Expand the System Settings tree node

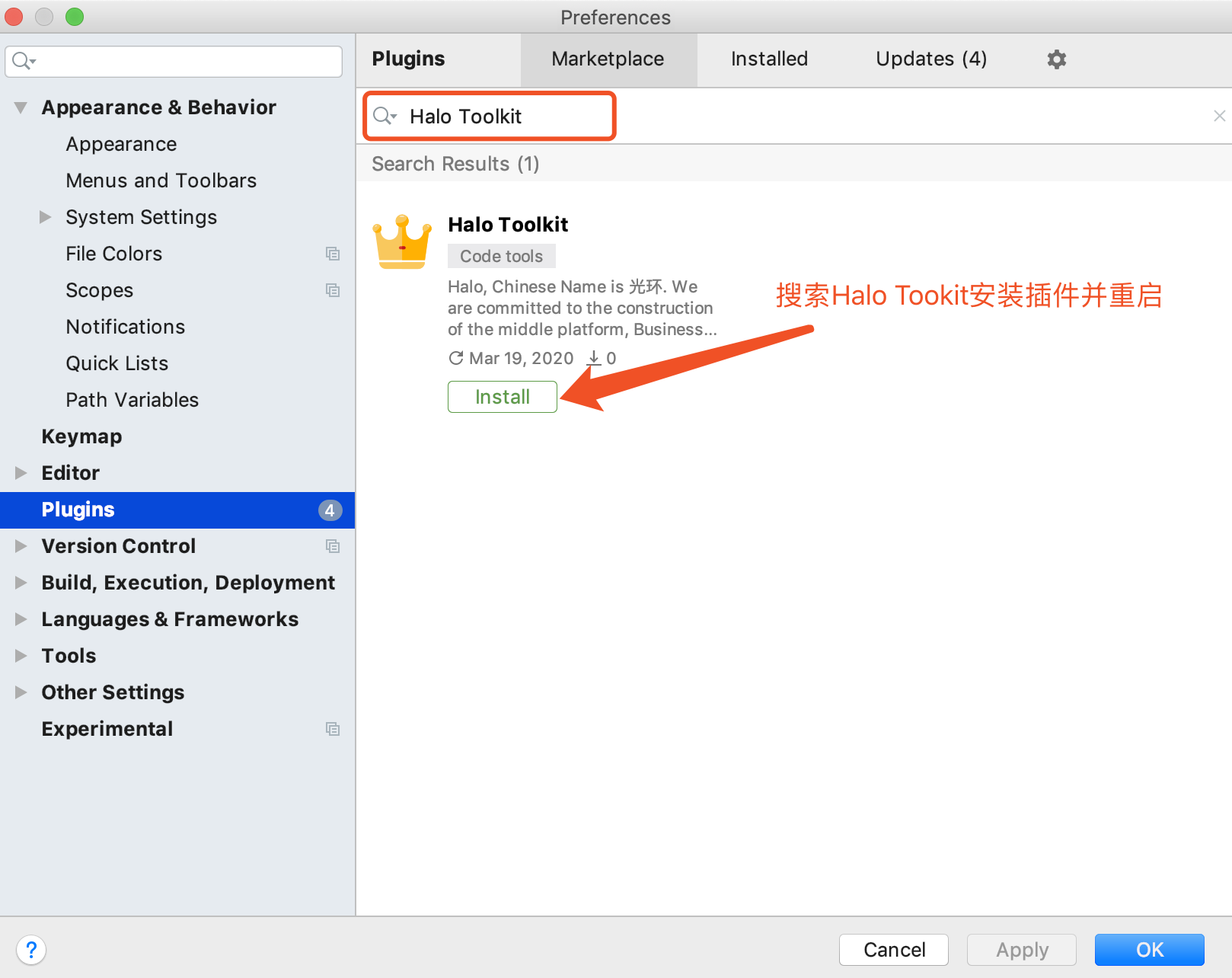pyautogui.click(x=46, y=217)
